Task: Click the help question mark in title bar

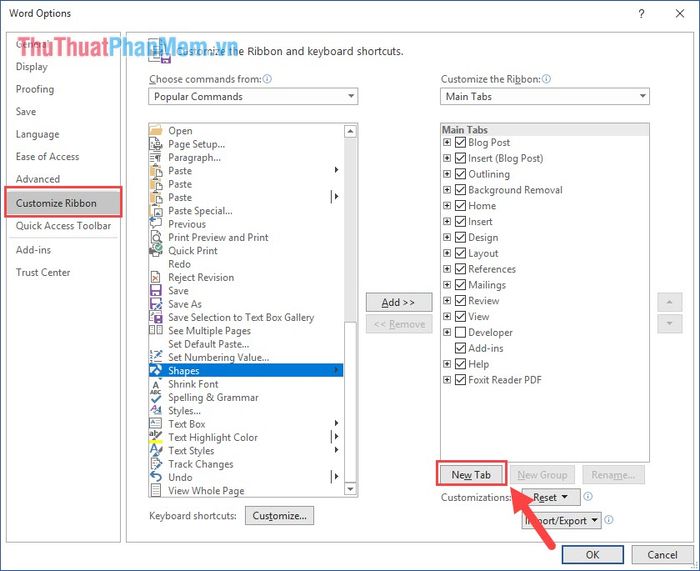Action: pyautogui.click(x=641, y=14)
